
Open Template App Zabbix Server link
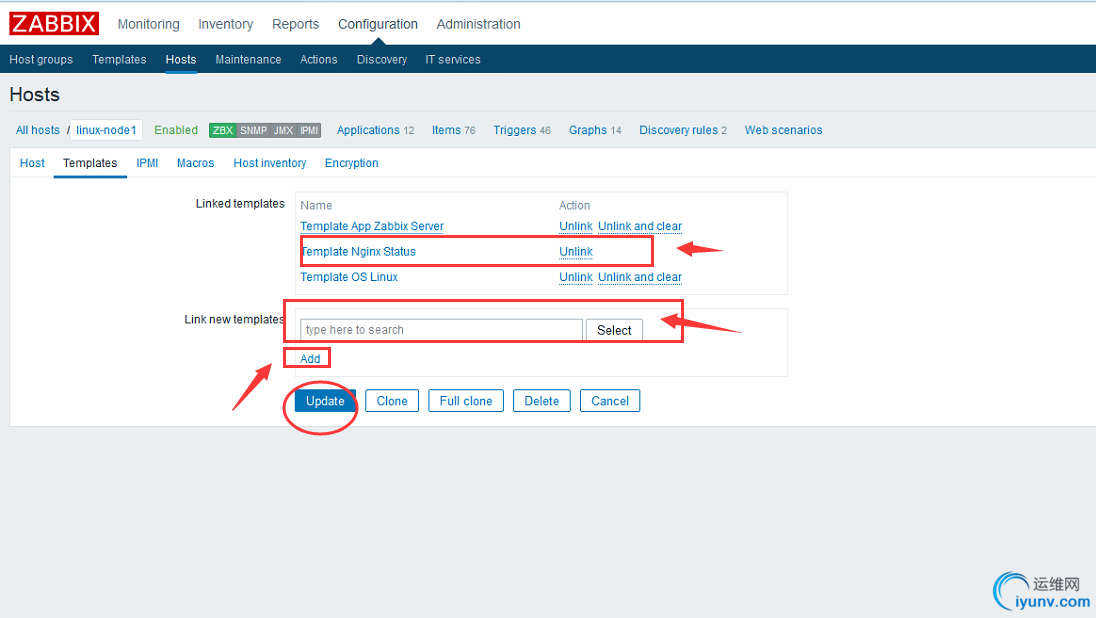tap(372, 227)
